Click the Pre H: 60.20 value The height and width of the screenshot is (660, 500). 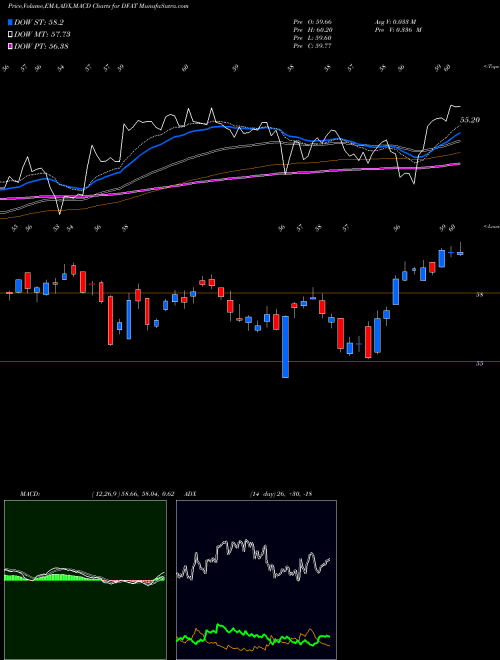[x=313, y=30]
